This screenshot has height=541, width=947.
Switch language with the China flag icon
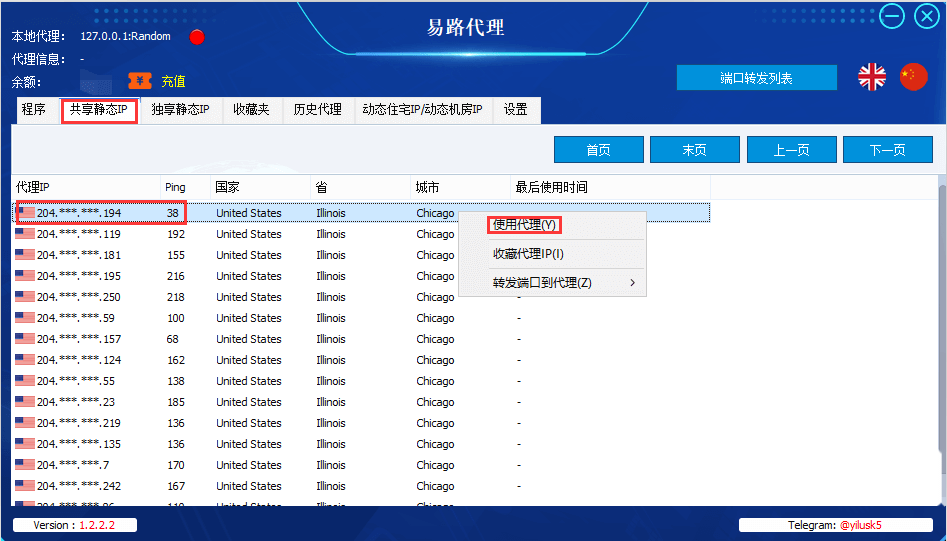(913, 77)
